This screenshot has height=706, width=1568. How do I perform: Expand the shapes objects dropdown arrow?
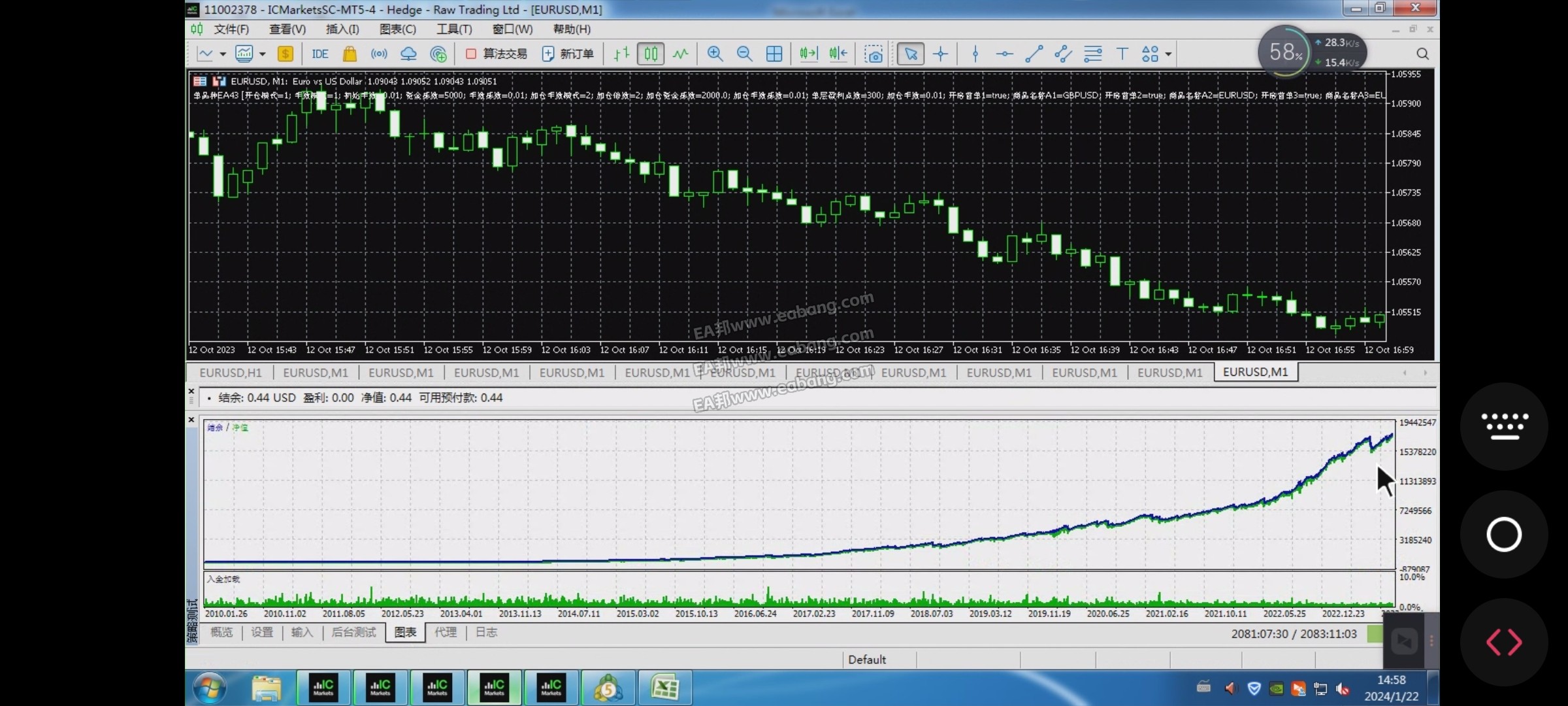1168,54
